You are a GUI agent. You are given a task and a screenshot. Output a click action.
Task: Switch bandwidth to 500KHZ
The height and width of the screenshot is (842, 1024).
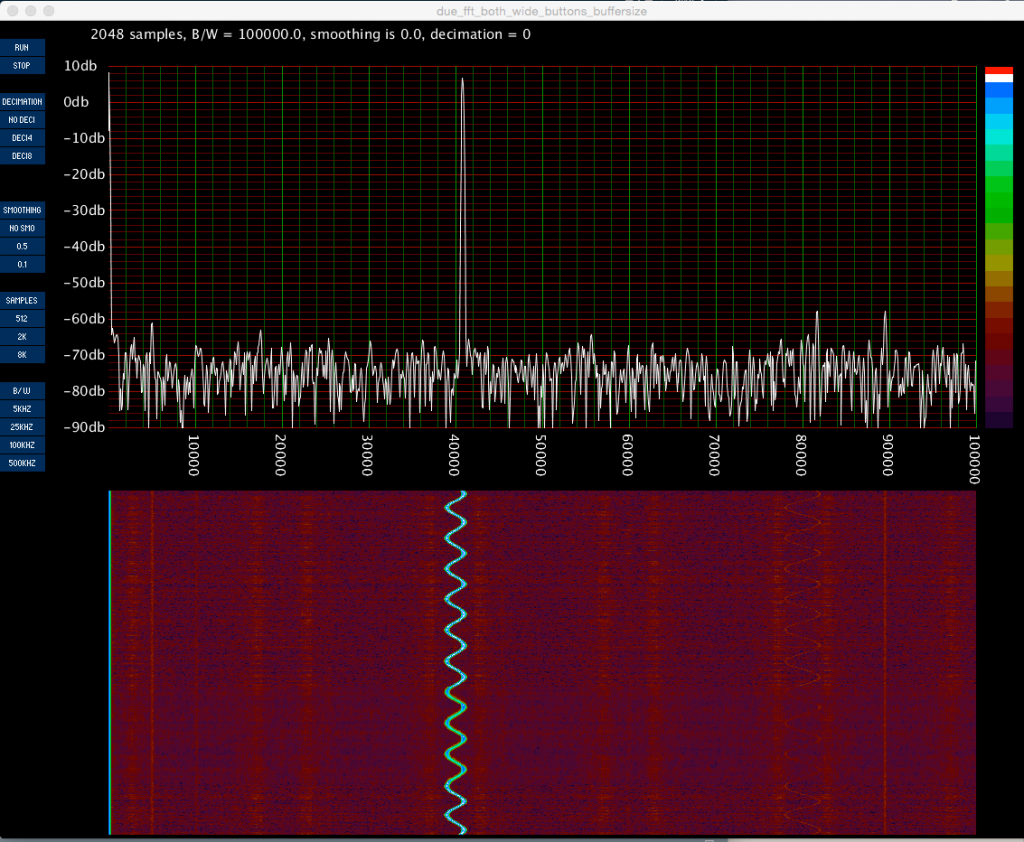coord(22,462)
